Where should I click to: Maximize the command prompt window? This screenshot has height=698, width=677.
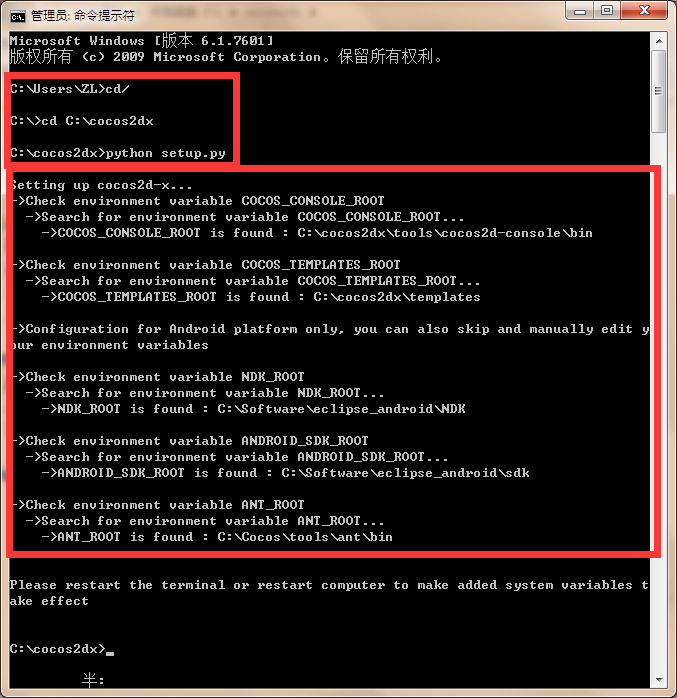click(x=607, y=11)
